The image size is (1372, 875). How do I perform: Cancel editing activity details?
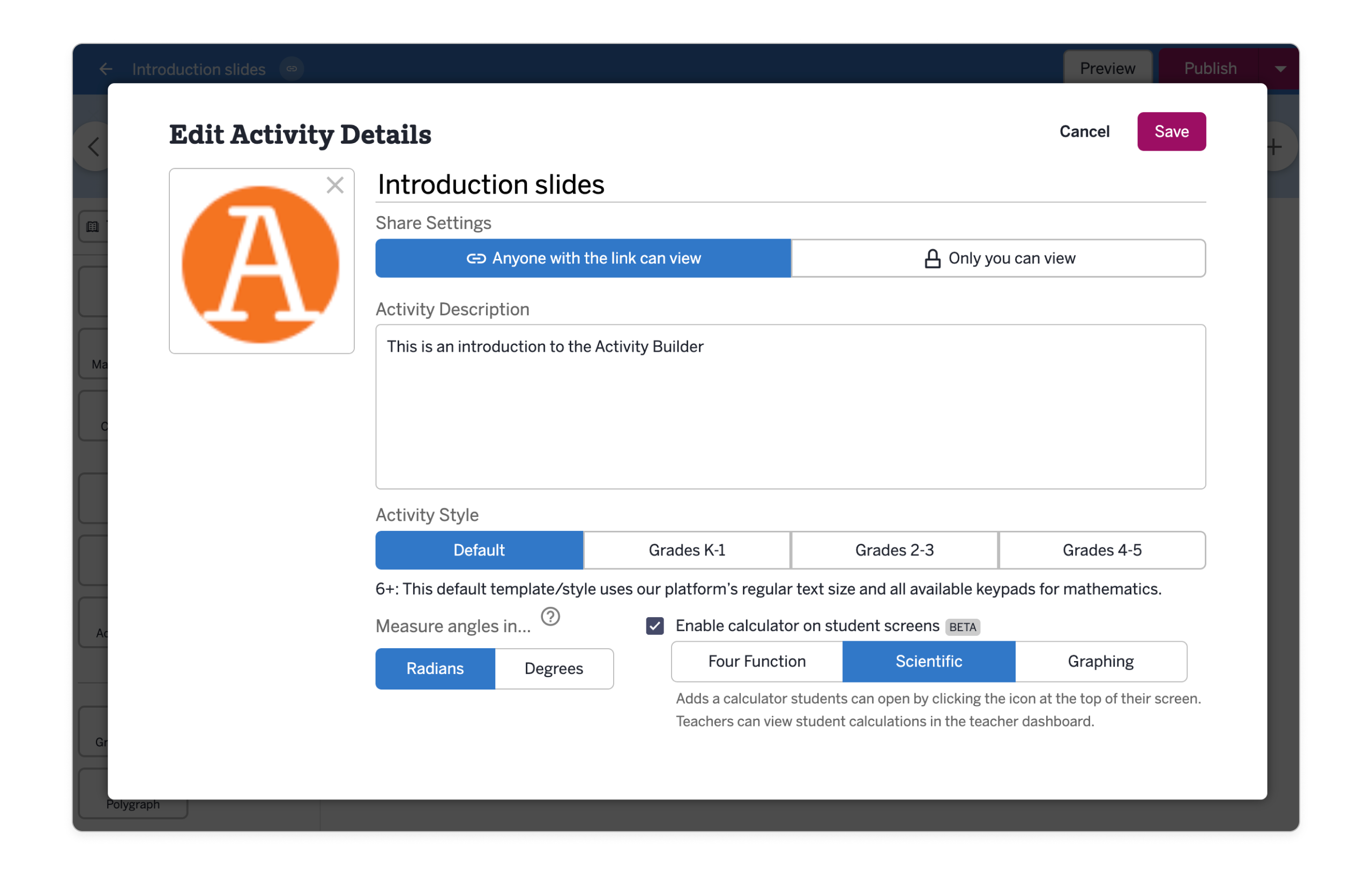(x=1084, y=132)
